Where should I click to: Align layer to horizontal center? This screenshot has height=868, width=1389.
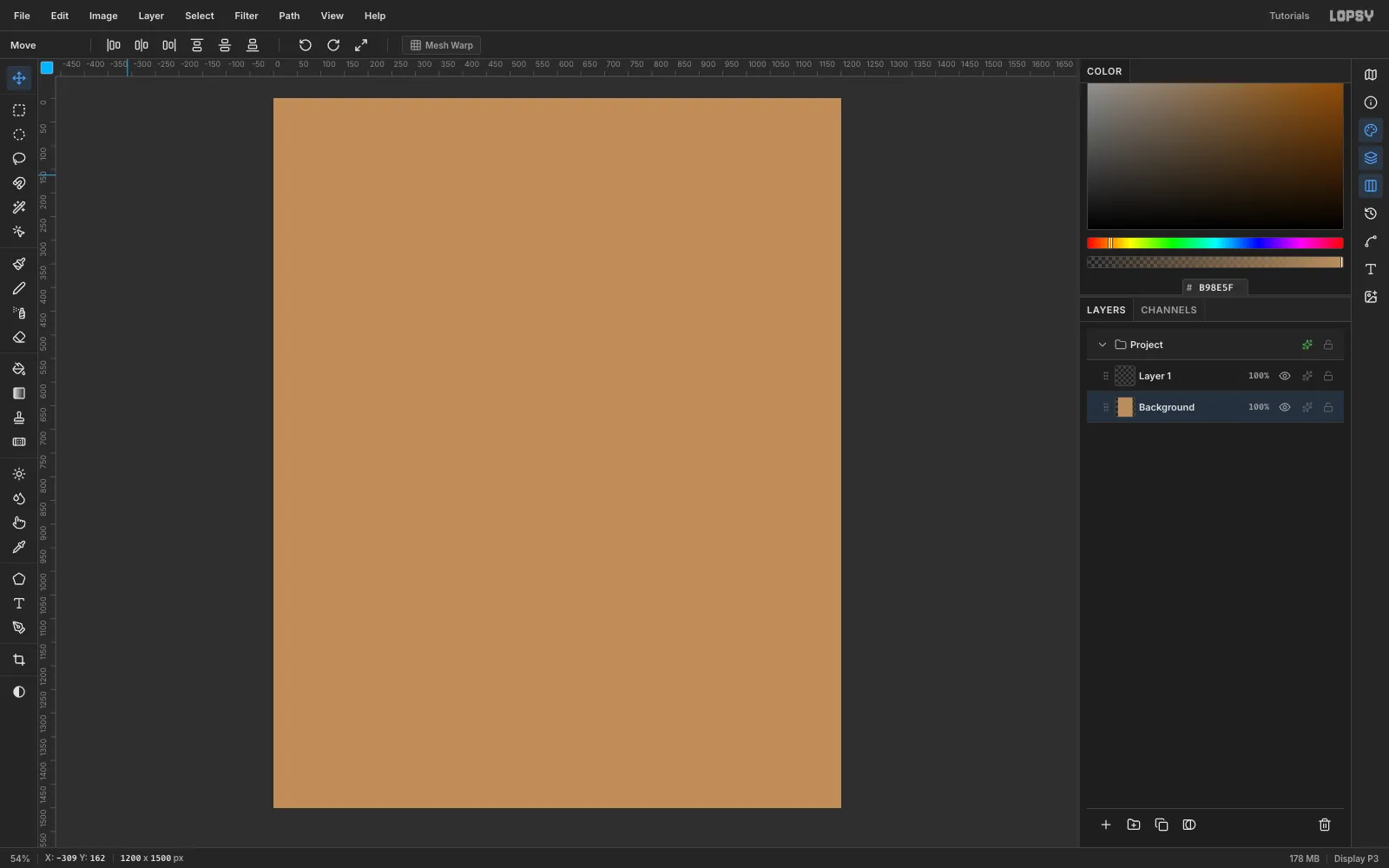point(142,45)
